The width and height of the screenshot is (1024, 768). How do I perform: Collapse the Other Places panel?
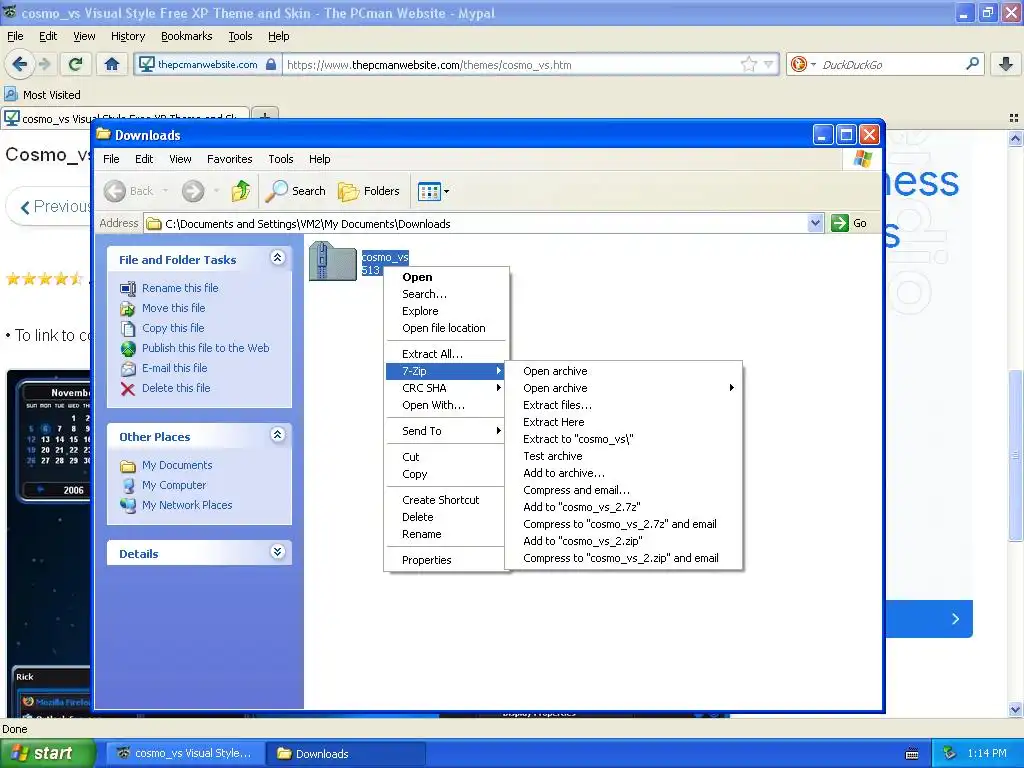(278, 435)
